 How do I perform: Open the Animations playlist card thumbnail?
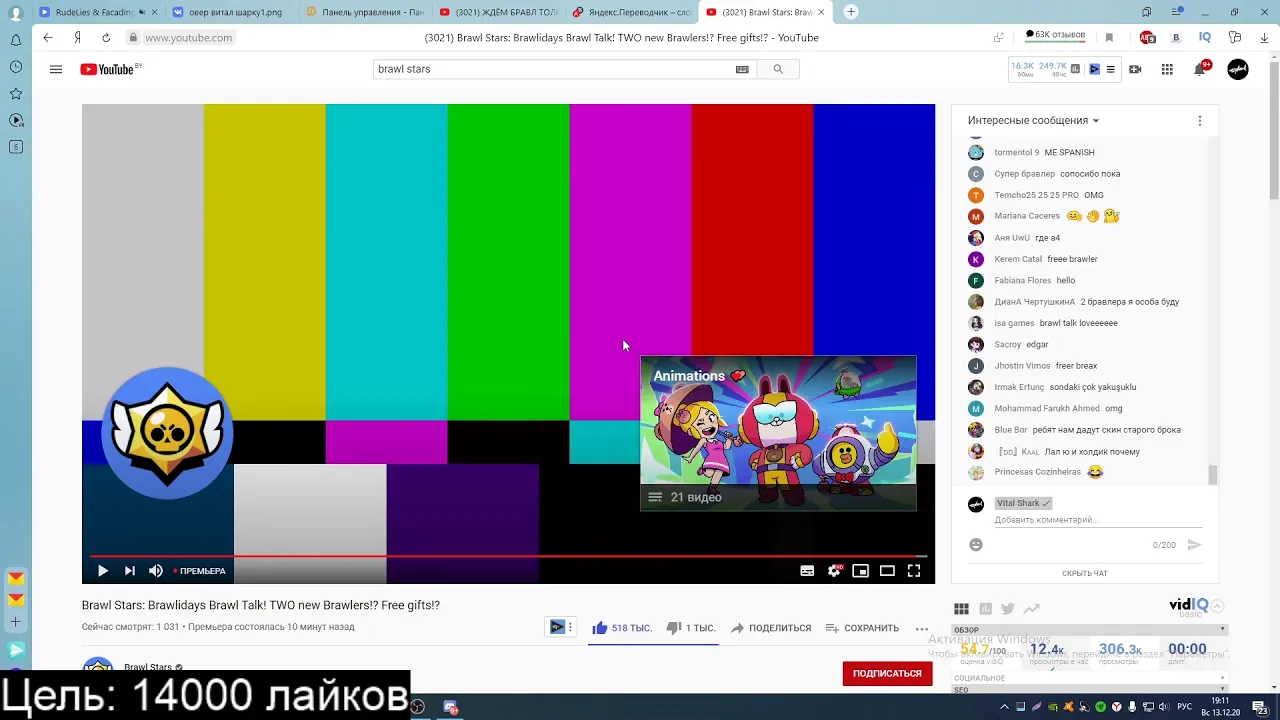778,433
